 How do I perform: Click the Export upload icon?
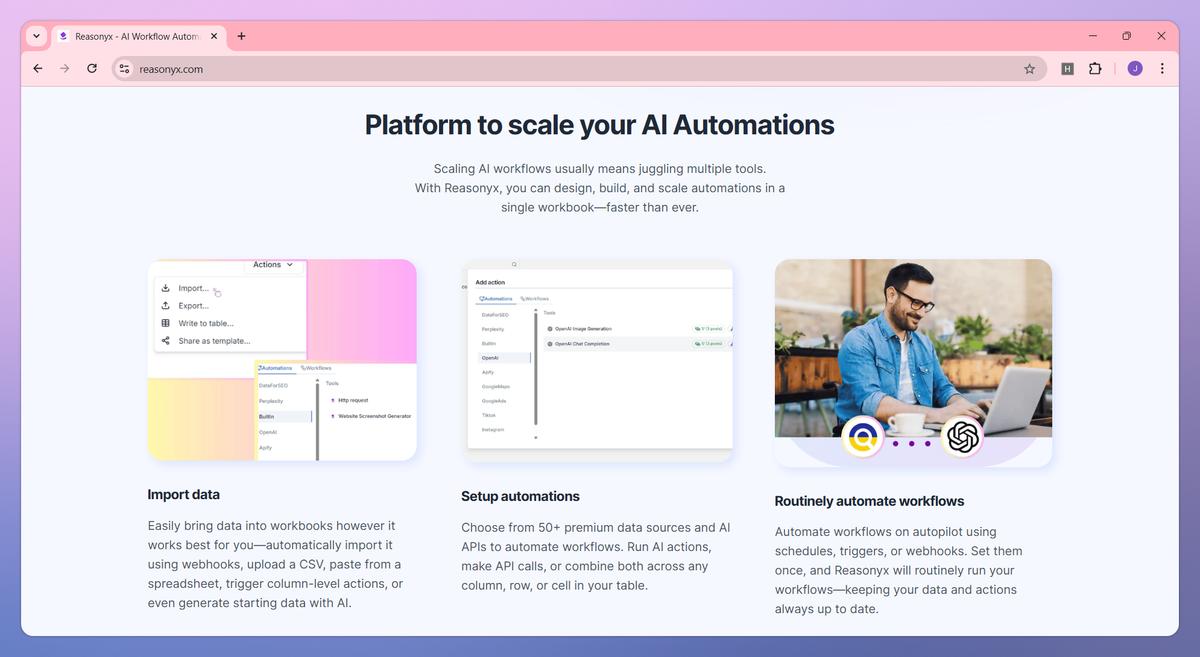[165, 306]
